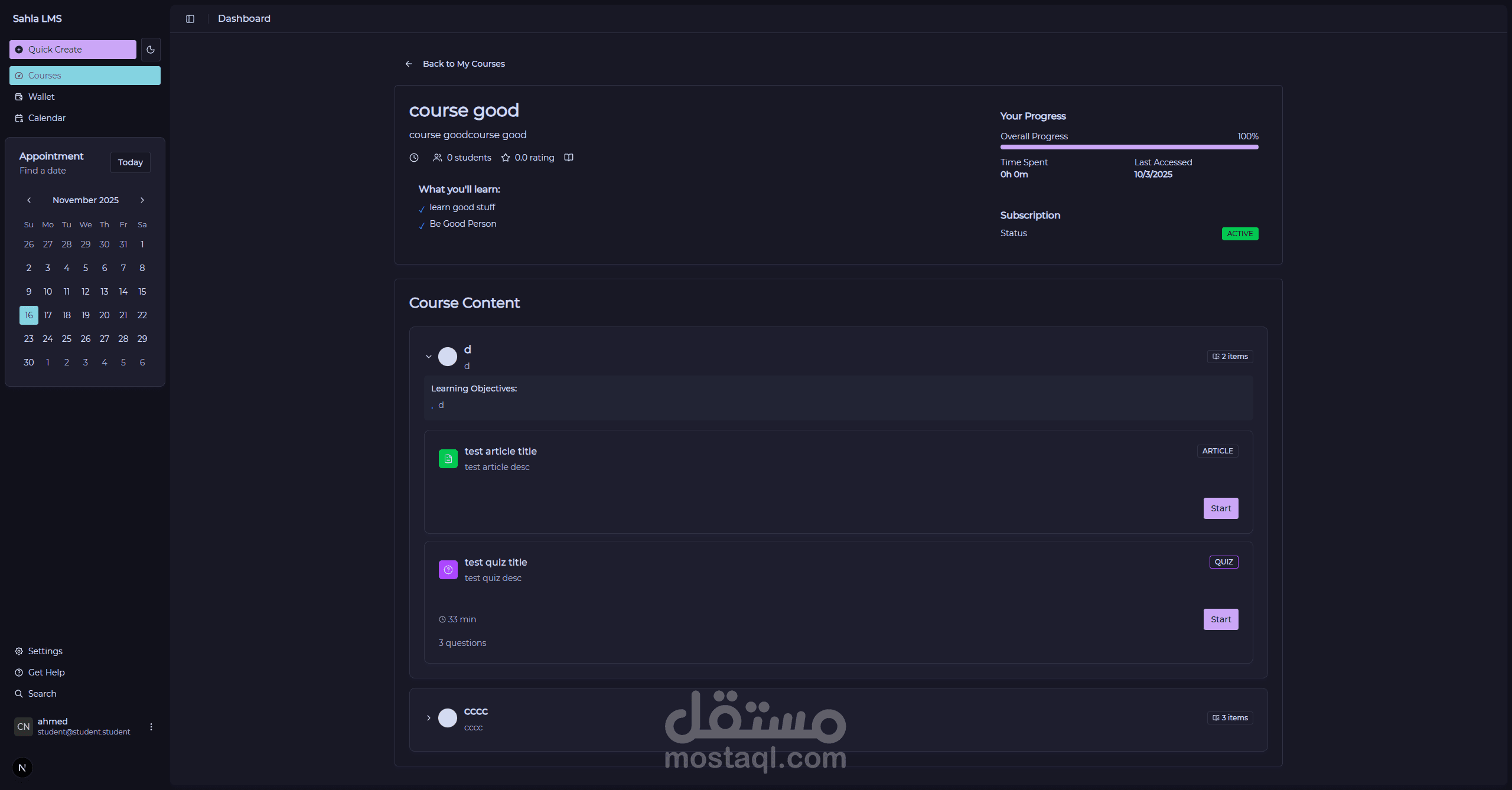Open user menu three-dots icon

click(x=151, y=727)
